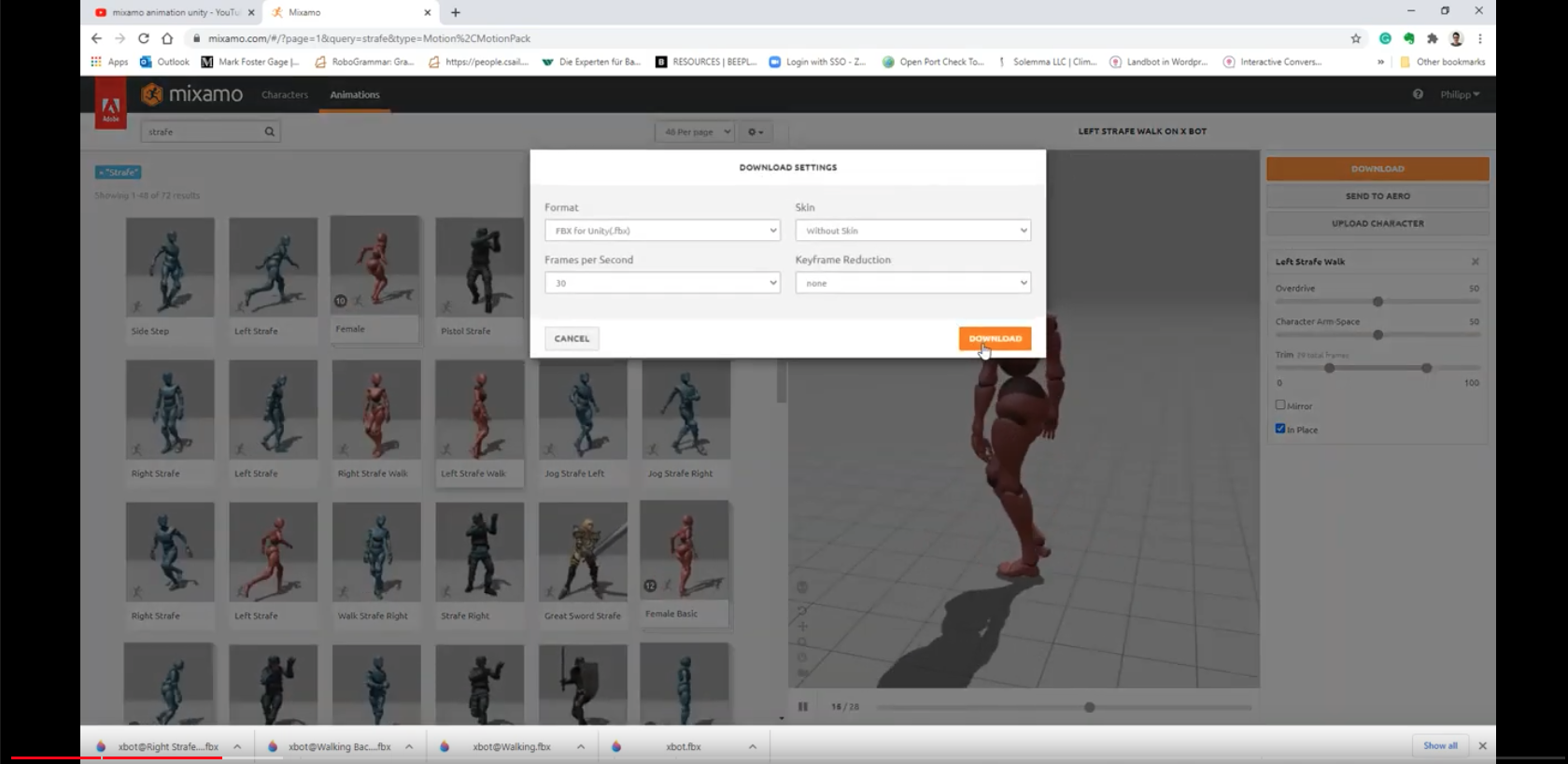
Task: Bookmark this page with star icon
Action: [x=1355, y=38]
